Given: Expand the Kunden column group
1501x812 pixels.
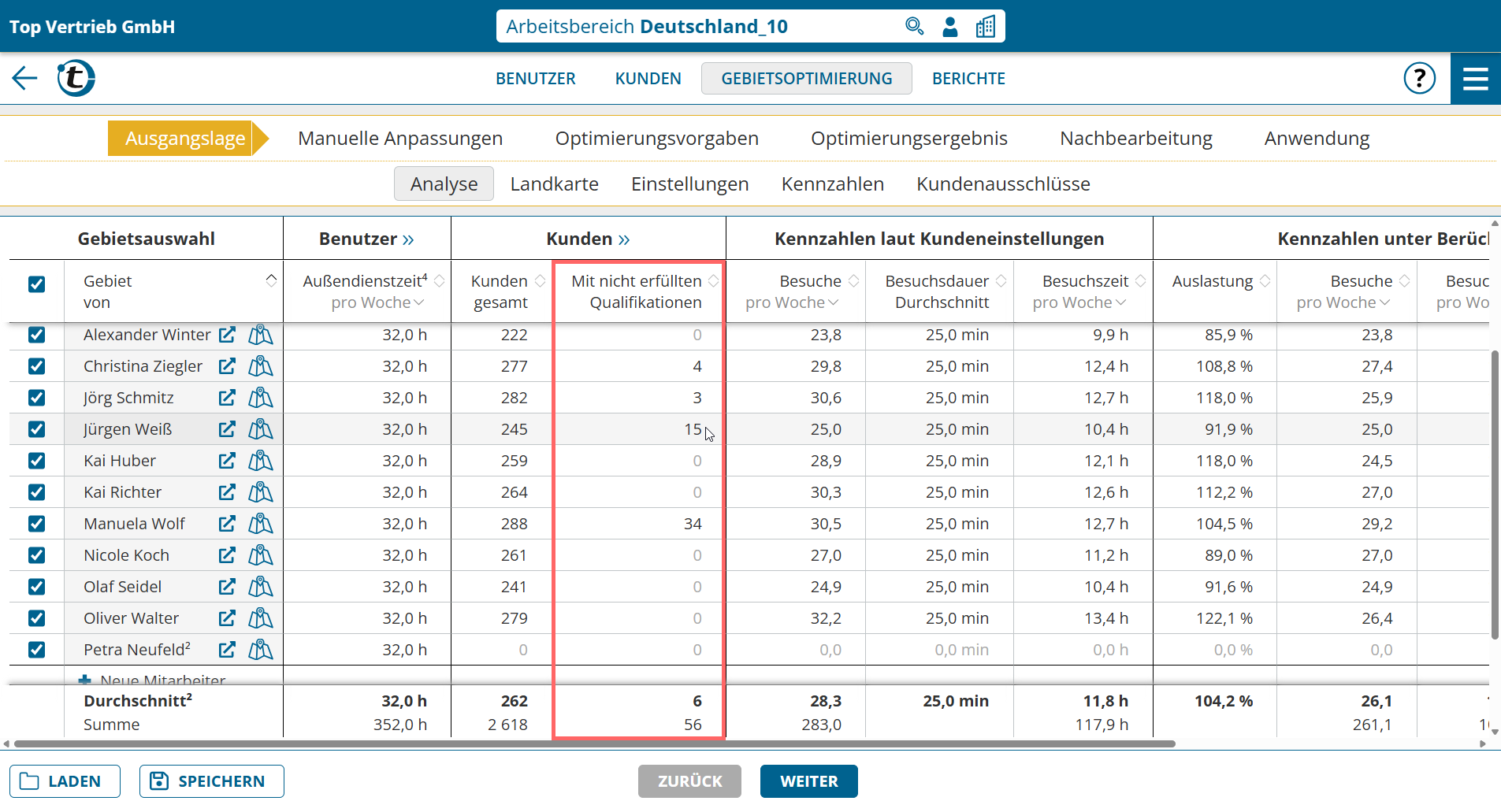Looking at the screenshot, I should tap(623, 239).
